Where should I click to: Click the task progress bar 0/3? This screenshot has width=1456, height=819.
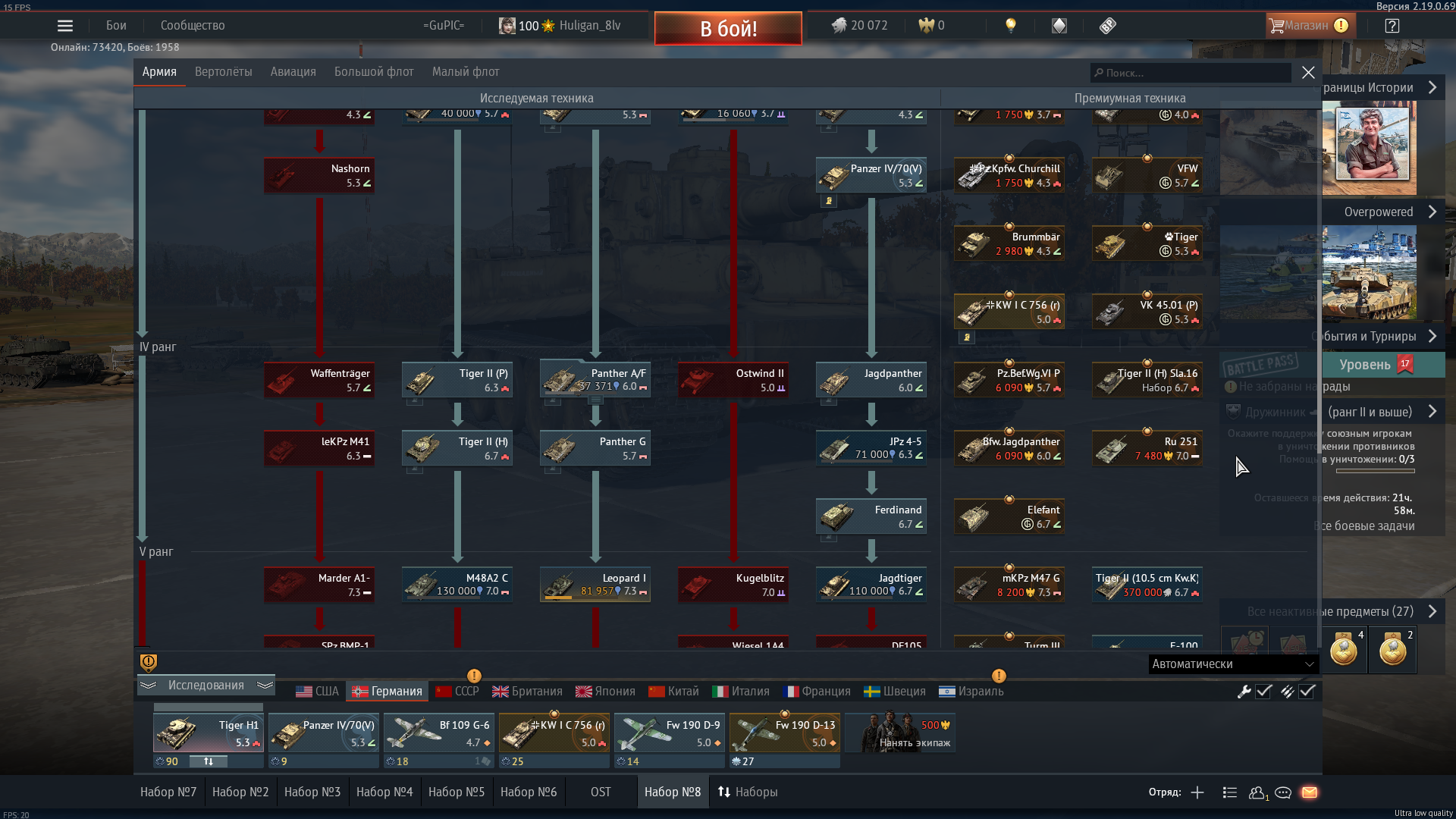(x=1375, y=472)
